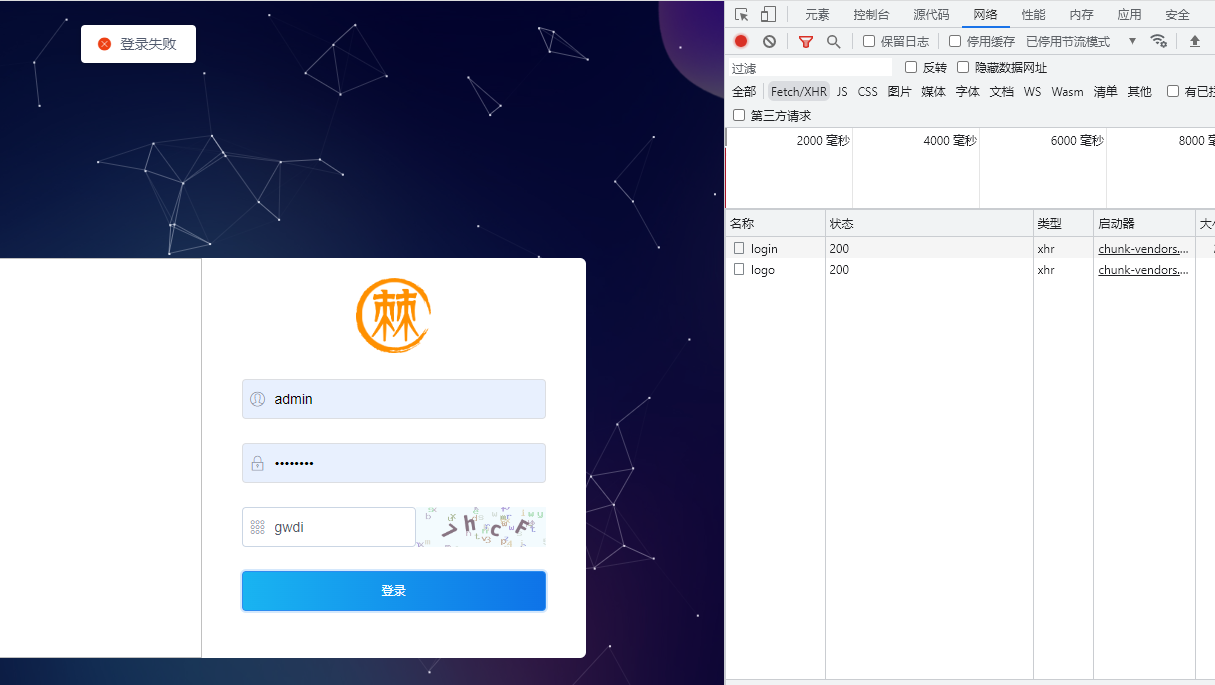The height and width of the screenshot is (685, 1215).
Task: Click the 过滤 filter input box
Action: coord(810,68)
